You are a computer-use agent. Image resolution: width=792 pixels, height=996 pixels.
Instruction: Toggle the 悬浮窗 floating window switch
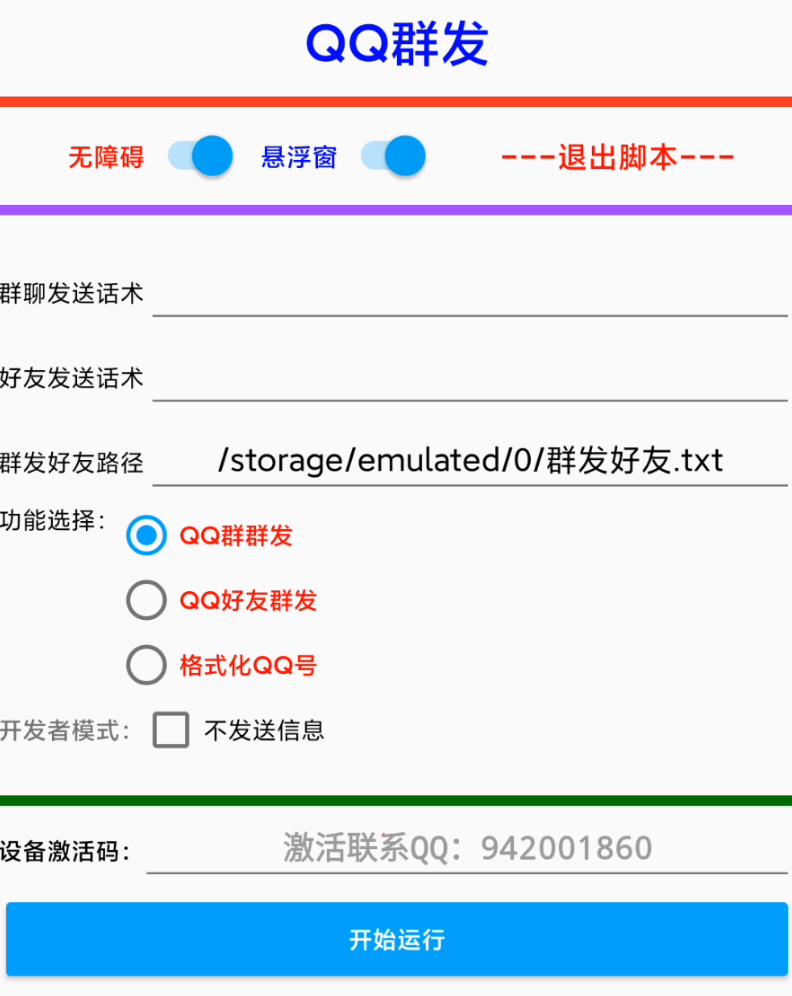(x=393, y=157)
